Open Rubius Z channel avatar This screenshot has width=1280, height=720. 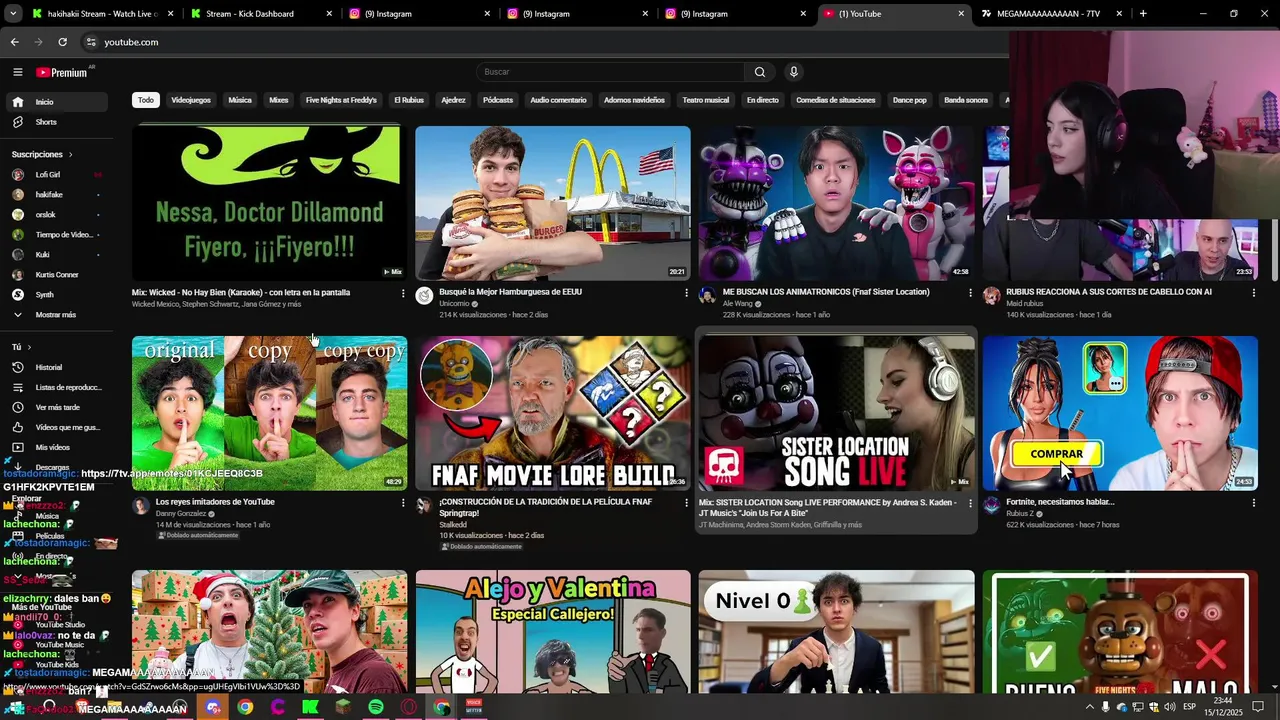[x=991, y=506]
